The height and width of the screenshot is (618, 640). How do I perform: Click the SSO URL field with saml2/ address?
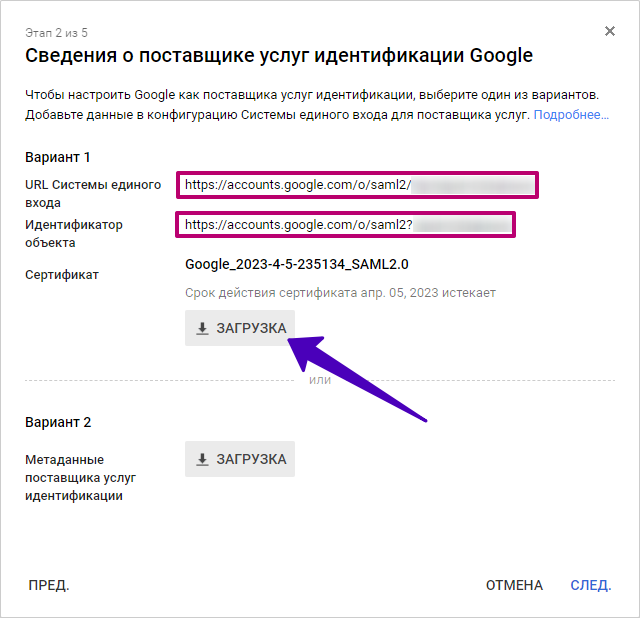tap(358, 185)
